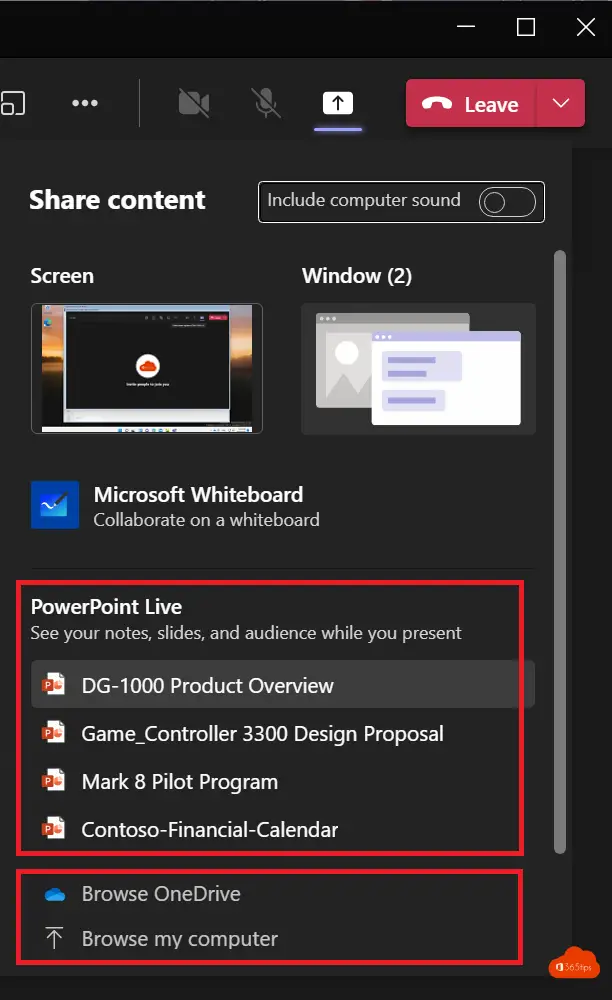
Task: Present DG-1000 Product Overview file
Action: (282, 685)
